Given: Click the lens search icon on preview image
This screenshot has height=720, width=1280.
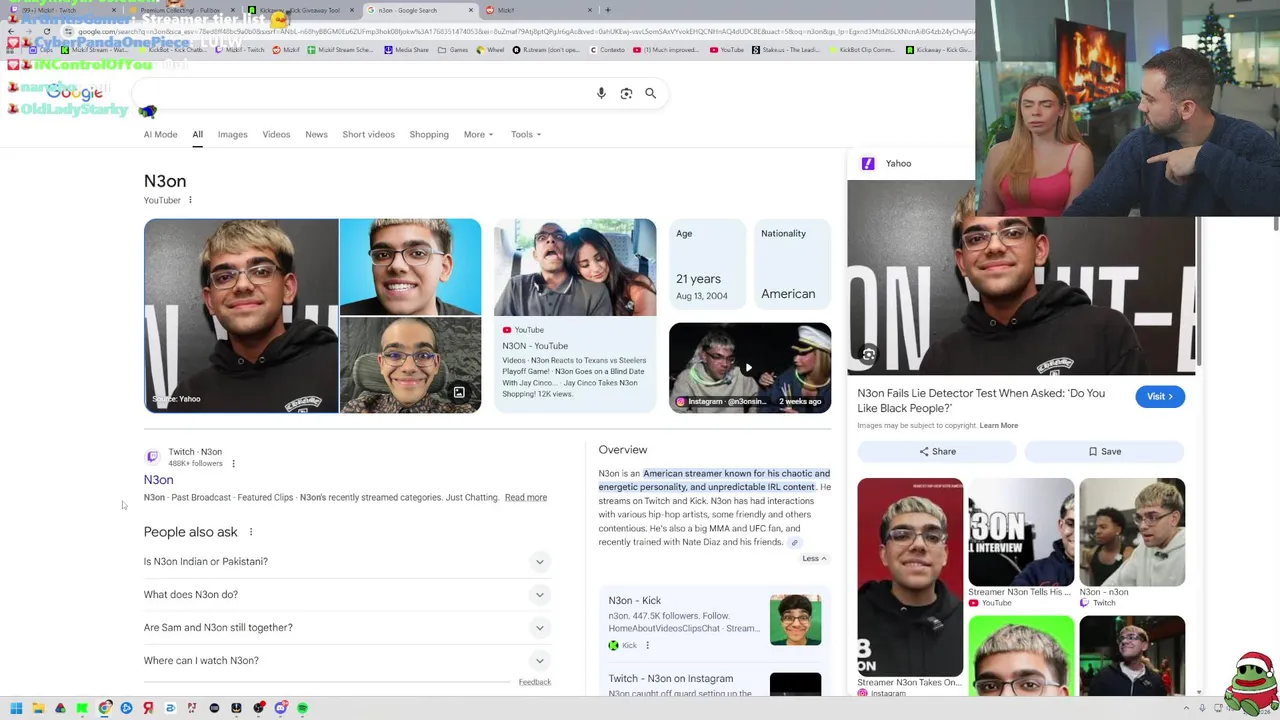Looking at the screenshot, I should [868, 354].
